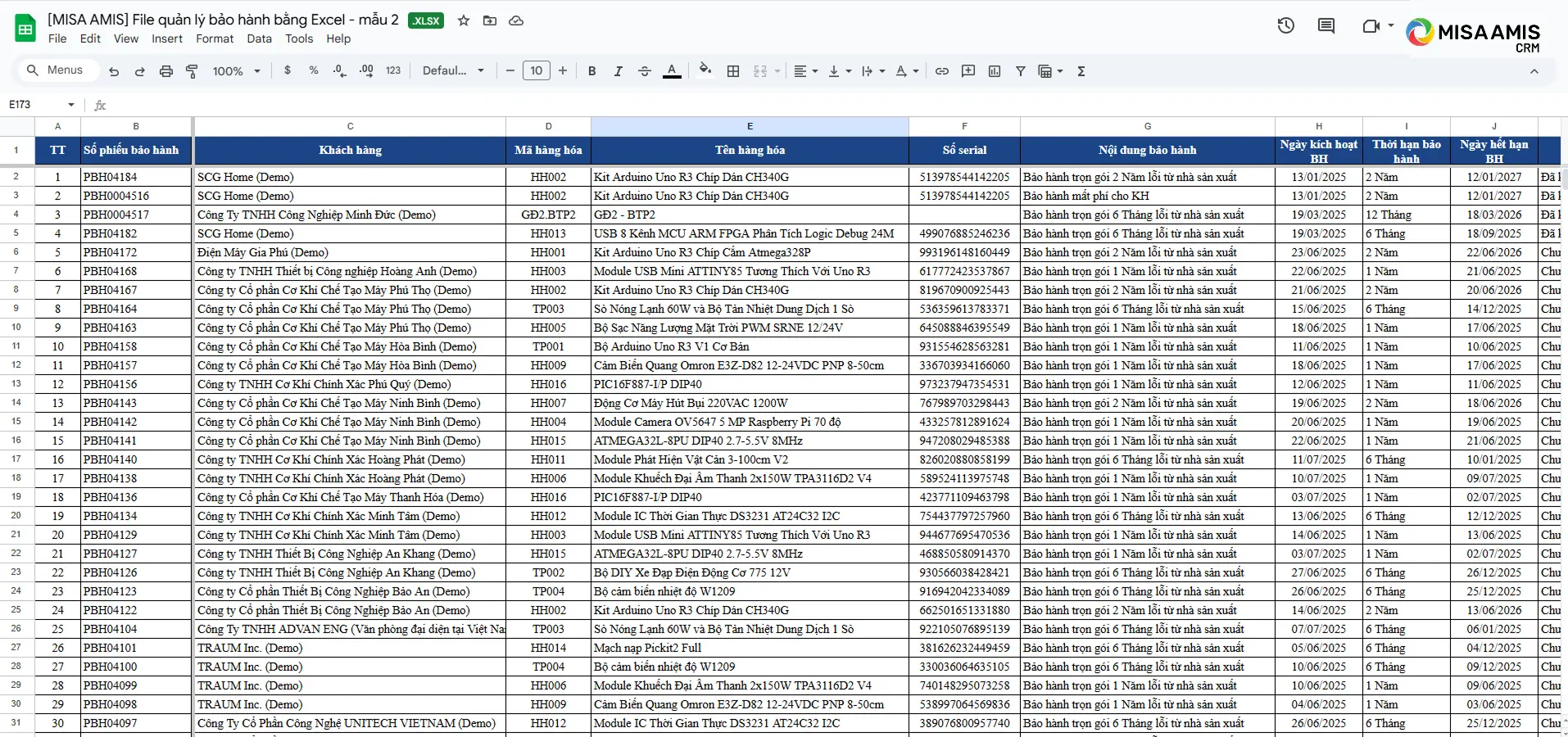
Task: Click the Functions sigma icon
Action: (1081, 71)
